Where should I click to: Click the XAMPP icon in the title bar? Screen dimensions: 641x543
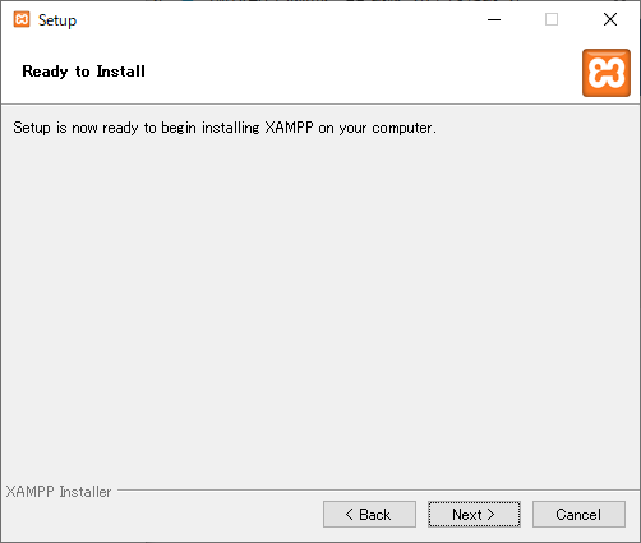(x=21, y=19)
